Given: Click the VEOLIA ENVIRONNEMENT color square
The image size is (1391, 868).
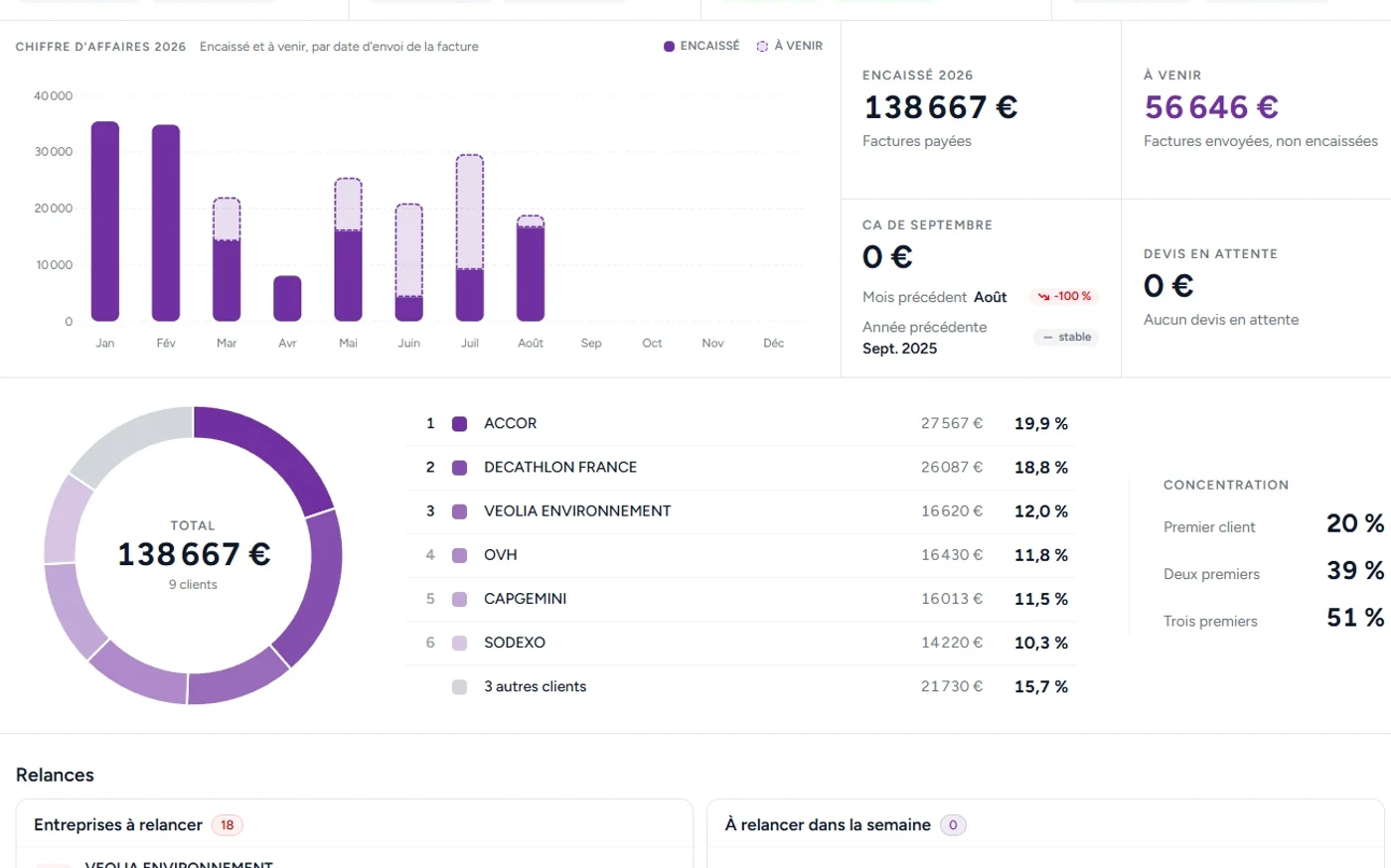Looking at the screenshot, I should 459,511.
